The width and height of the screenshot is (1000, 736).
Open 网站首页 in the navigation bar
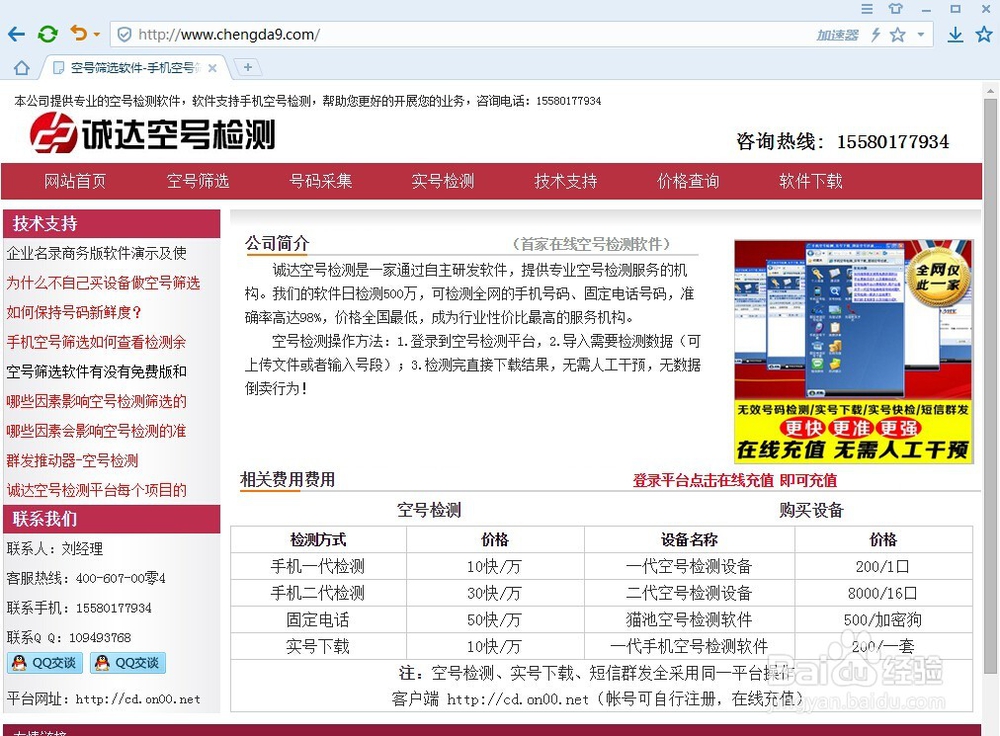[x=75, y=181]
